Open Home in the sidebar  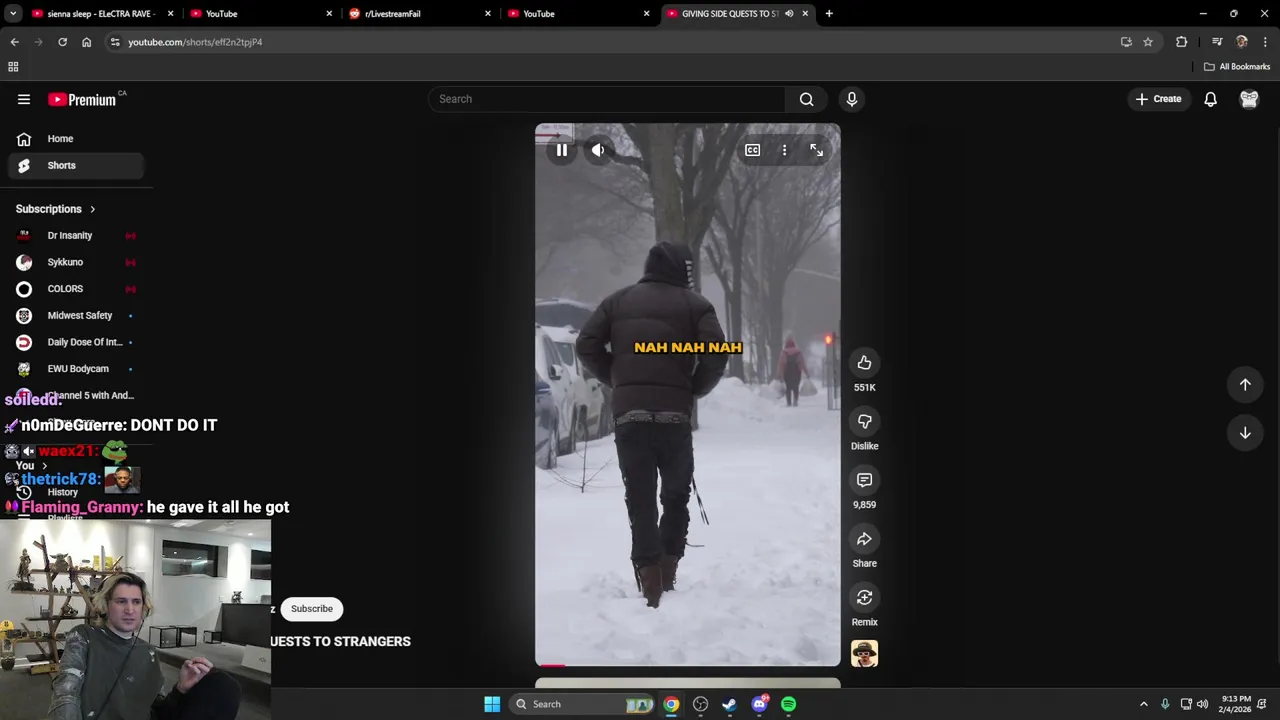click(76, 139)
